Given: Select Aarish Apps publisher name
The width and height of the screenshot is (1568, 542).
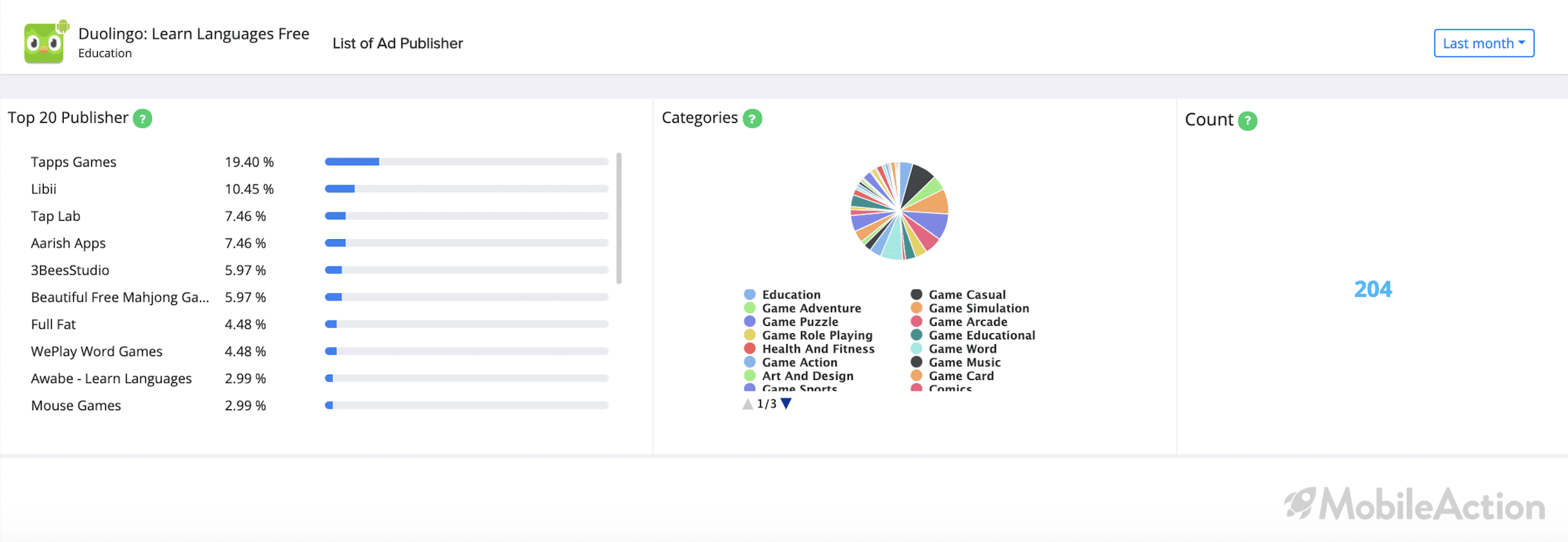Looking at the screenshot, I should (x=68, y=243).
